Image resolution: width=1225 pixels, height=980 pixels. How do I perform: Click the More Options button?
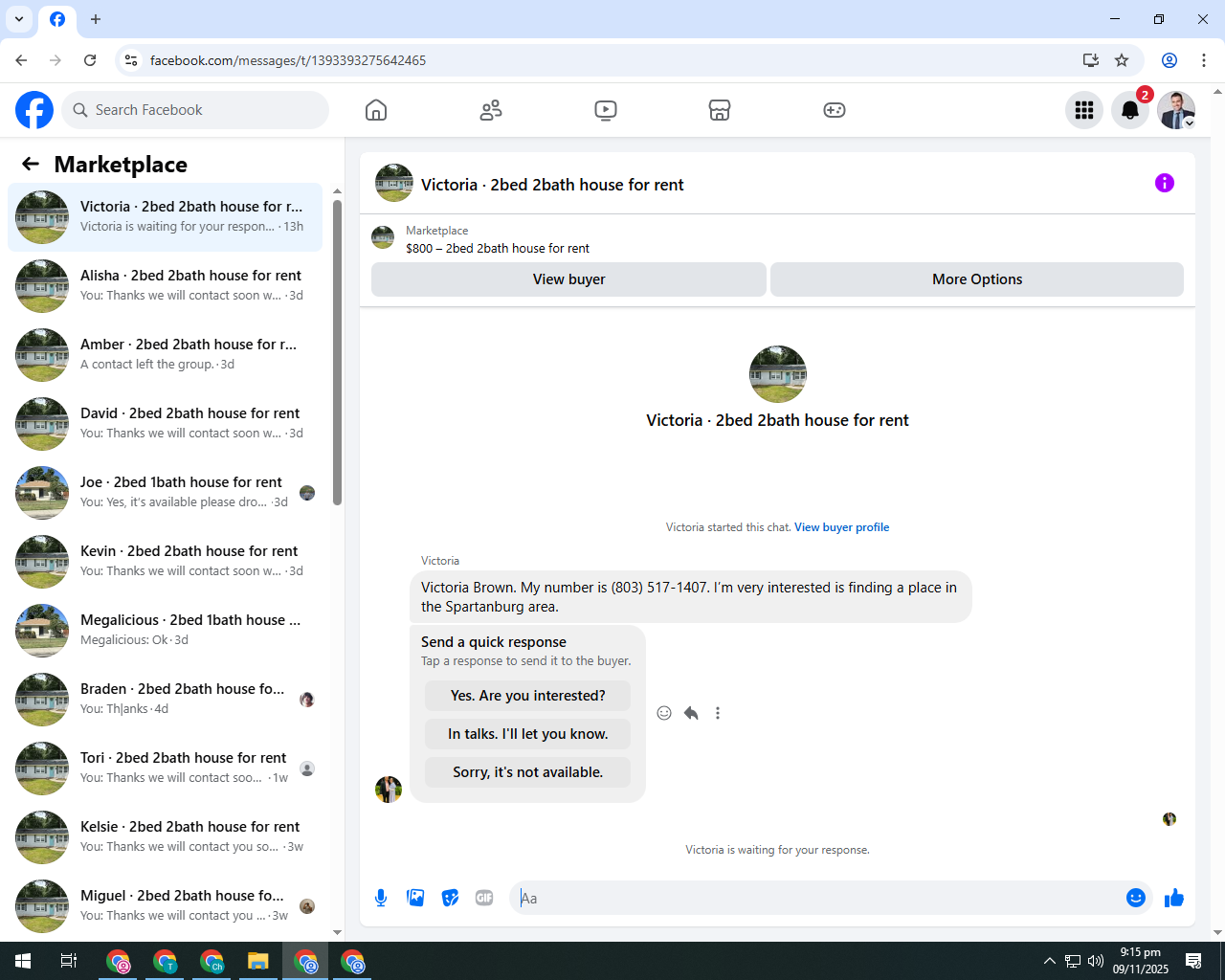(x=977, y=279)
